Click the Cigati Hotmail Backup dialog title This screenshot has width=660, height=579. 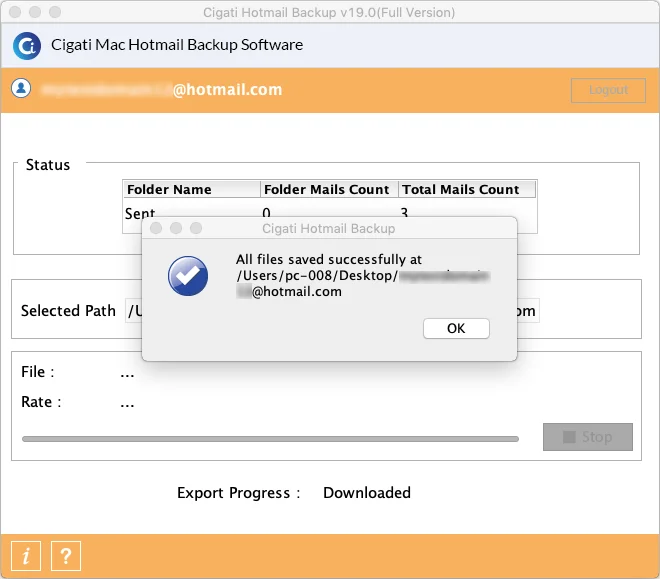click(329, 228)
